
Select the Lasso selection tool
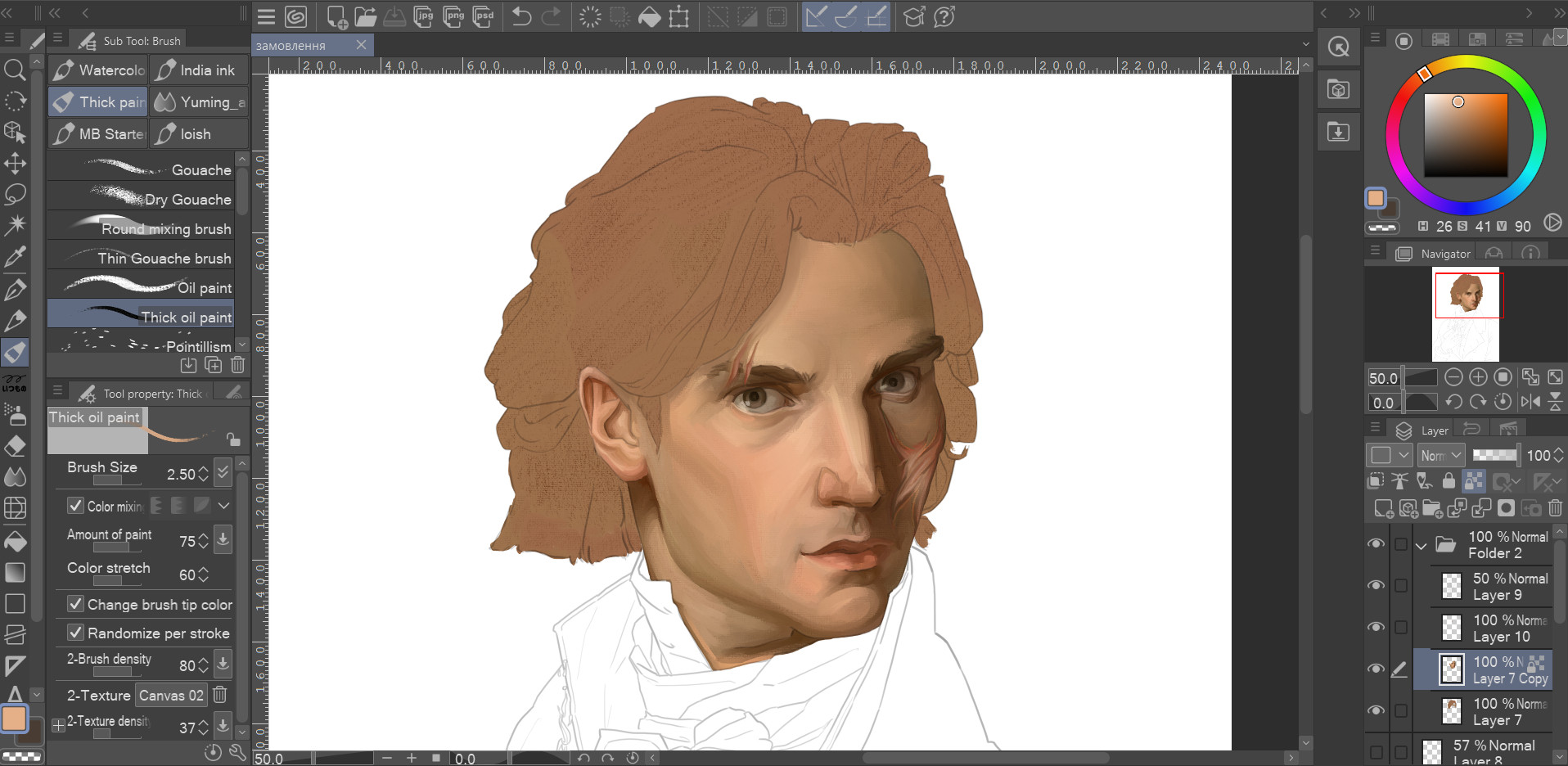pyautogui.click(x=15, y=194)
